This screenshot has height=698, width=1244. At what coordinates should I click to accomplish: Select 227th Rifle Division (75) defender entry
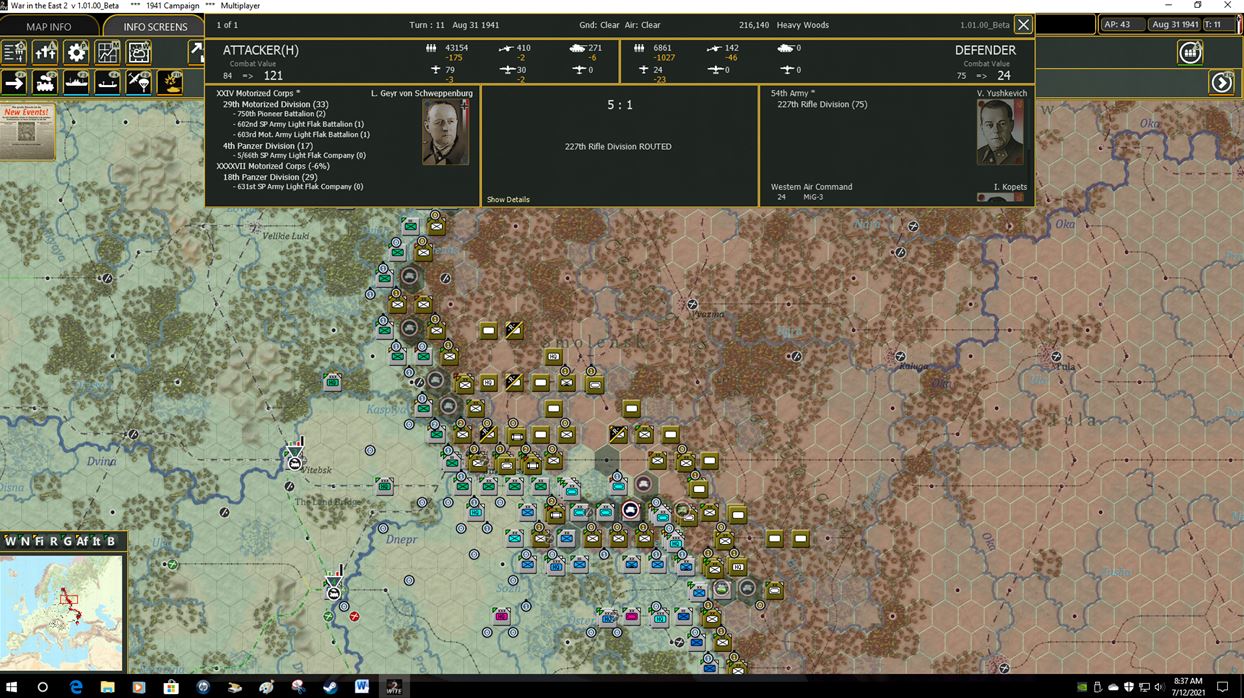tap(822, 104)
